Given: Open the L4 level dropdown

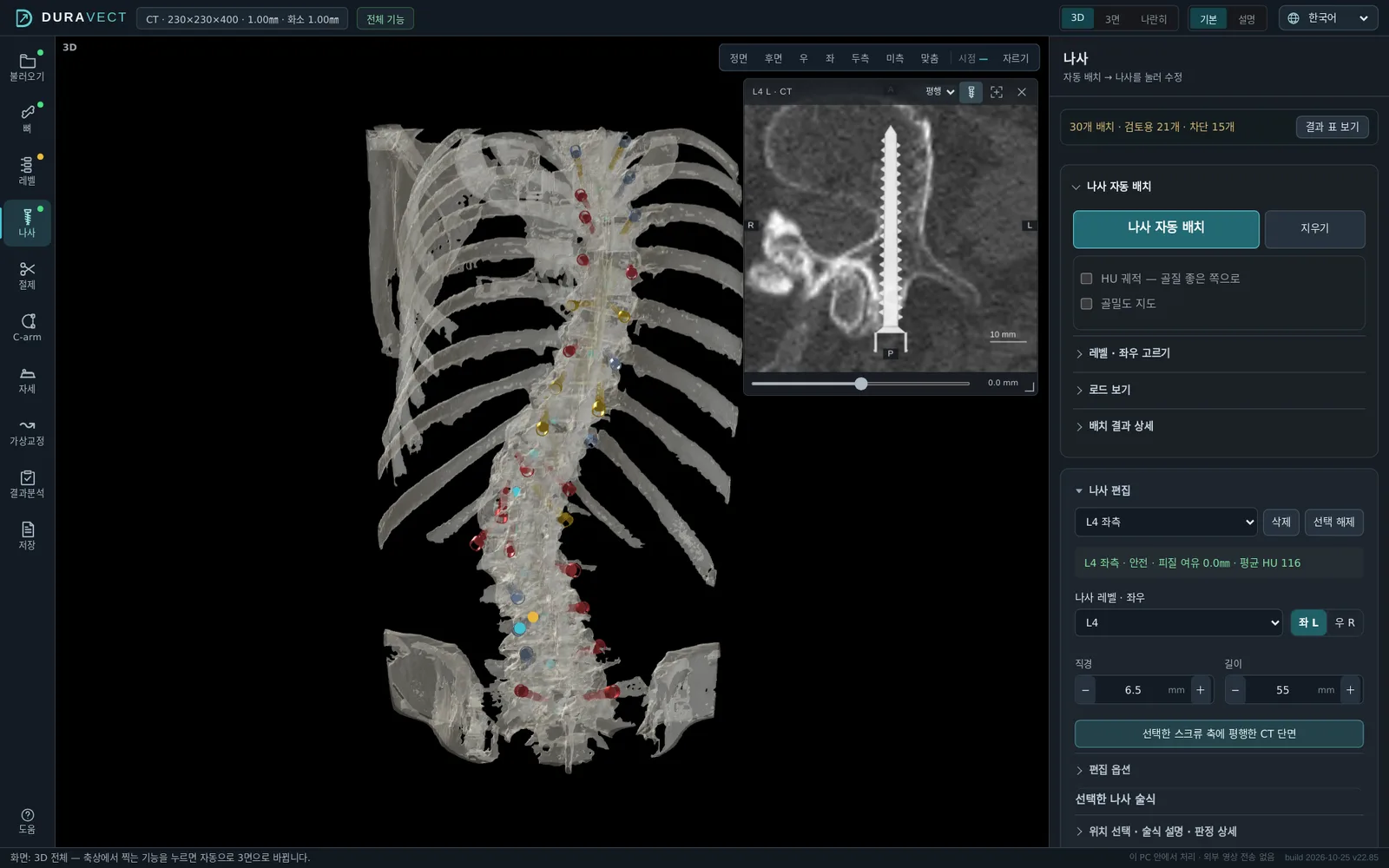Looking at the screenshot, I should point(1178,623).
